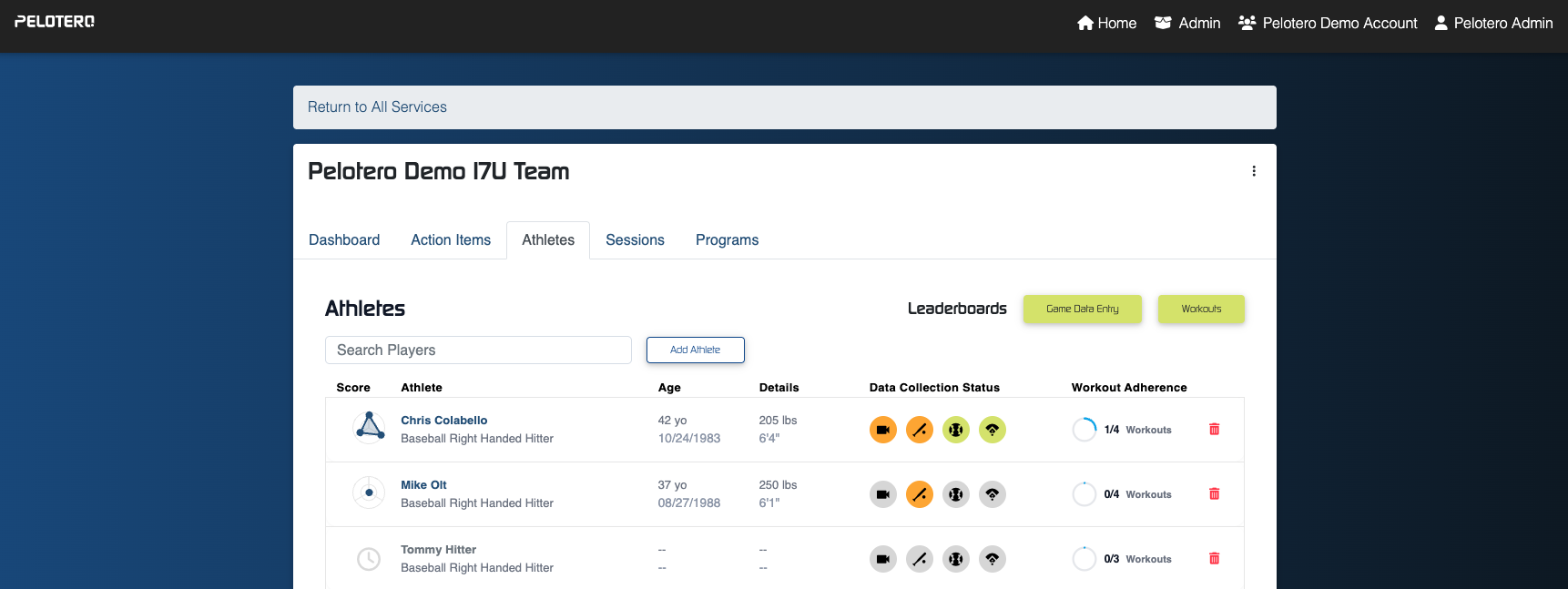Viewport: 1568px width, 589px height.
Task: Click Return to All Services link
Action: tap(377, 107)
